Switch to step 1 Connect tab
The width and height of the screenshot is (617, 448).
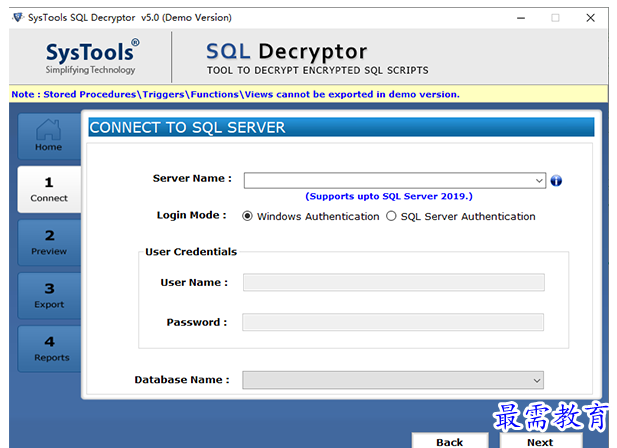coord(48,189)
